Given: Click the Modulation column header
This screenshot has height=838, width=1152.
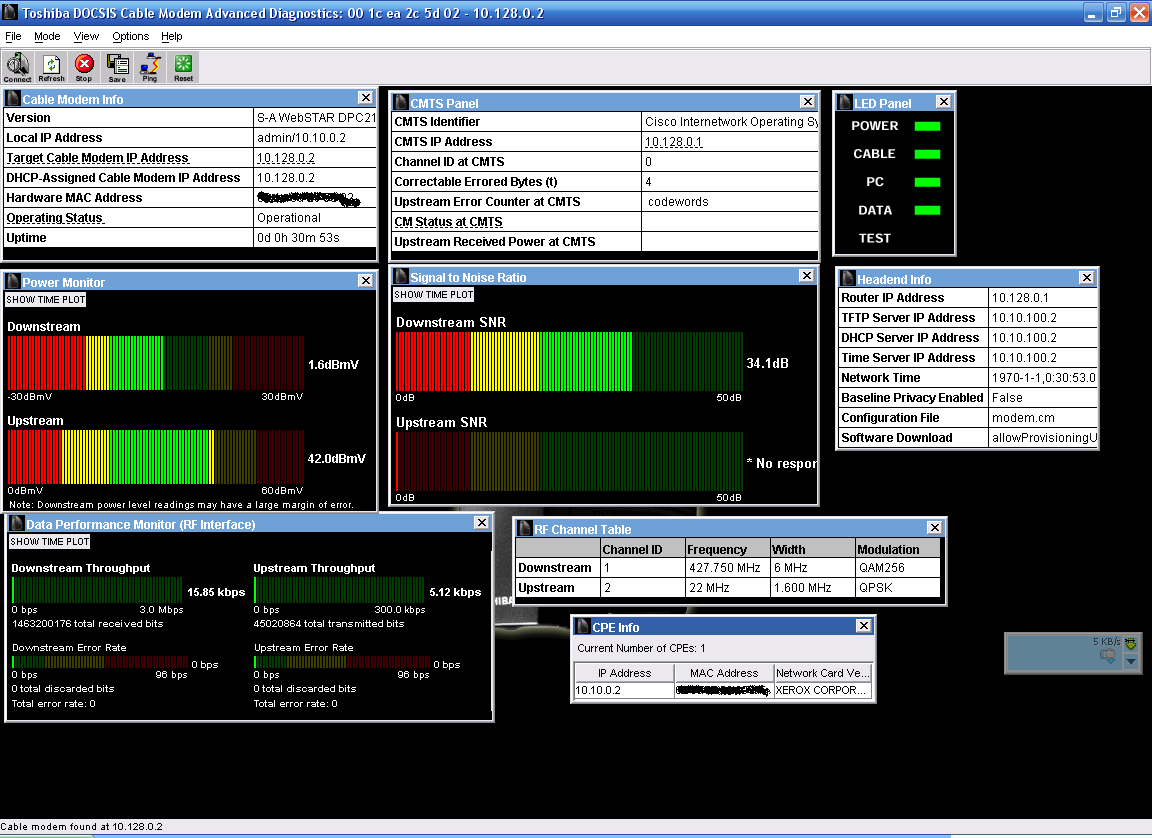Looking at the screenshot, I should [x=898, y=549].
